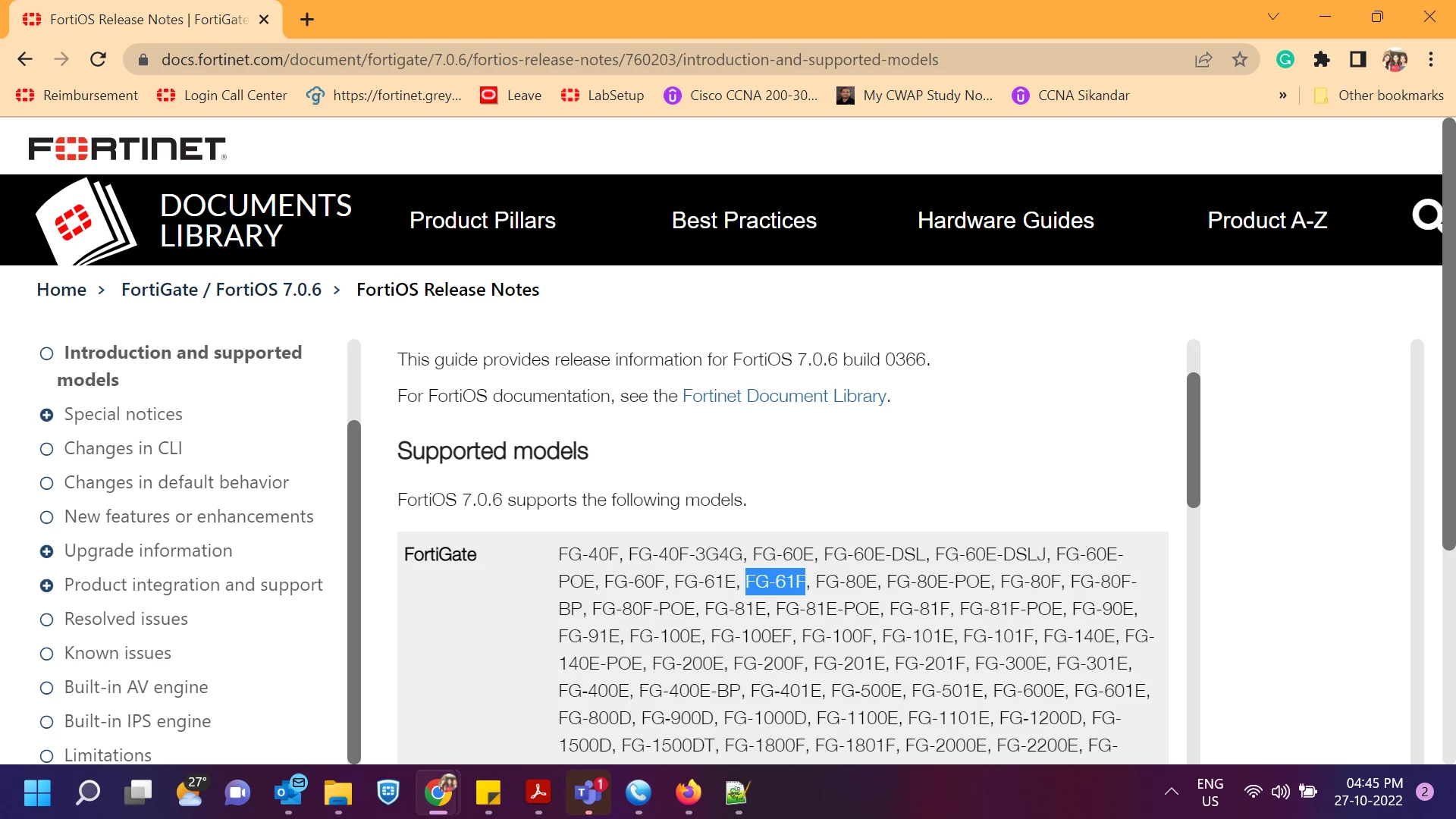This screenshot has height=819, width=1456.
Task: Open Sticky Notes from the taskbar
Action: [488, 793]
